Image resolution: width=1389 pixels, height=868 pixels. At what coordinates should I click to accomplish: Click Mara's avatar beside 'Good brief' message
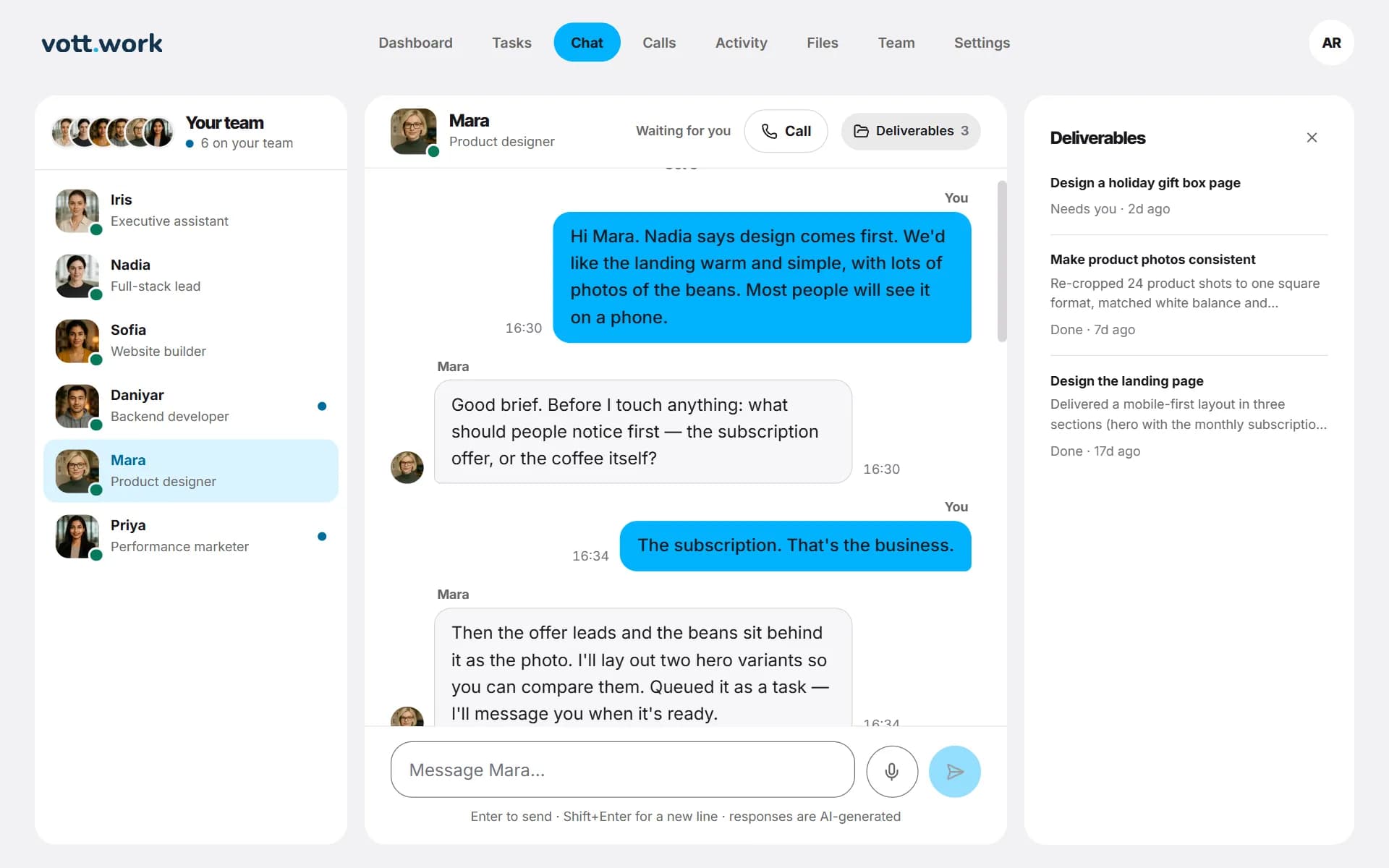[407, 467]
